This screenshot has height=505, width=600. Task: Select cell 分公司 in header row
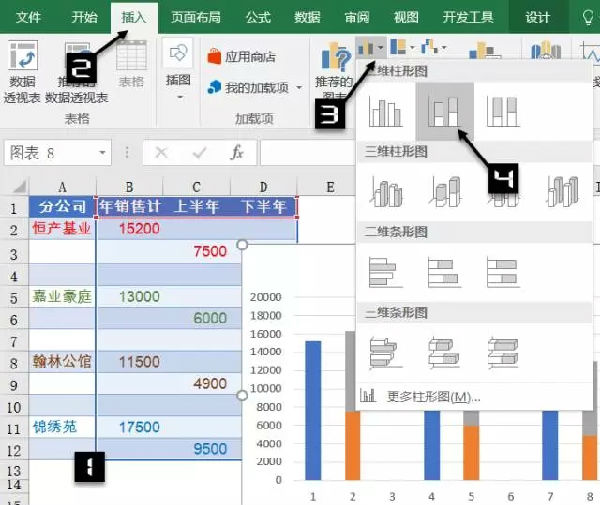coord(62,207)
